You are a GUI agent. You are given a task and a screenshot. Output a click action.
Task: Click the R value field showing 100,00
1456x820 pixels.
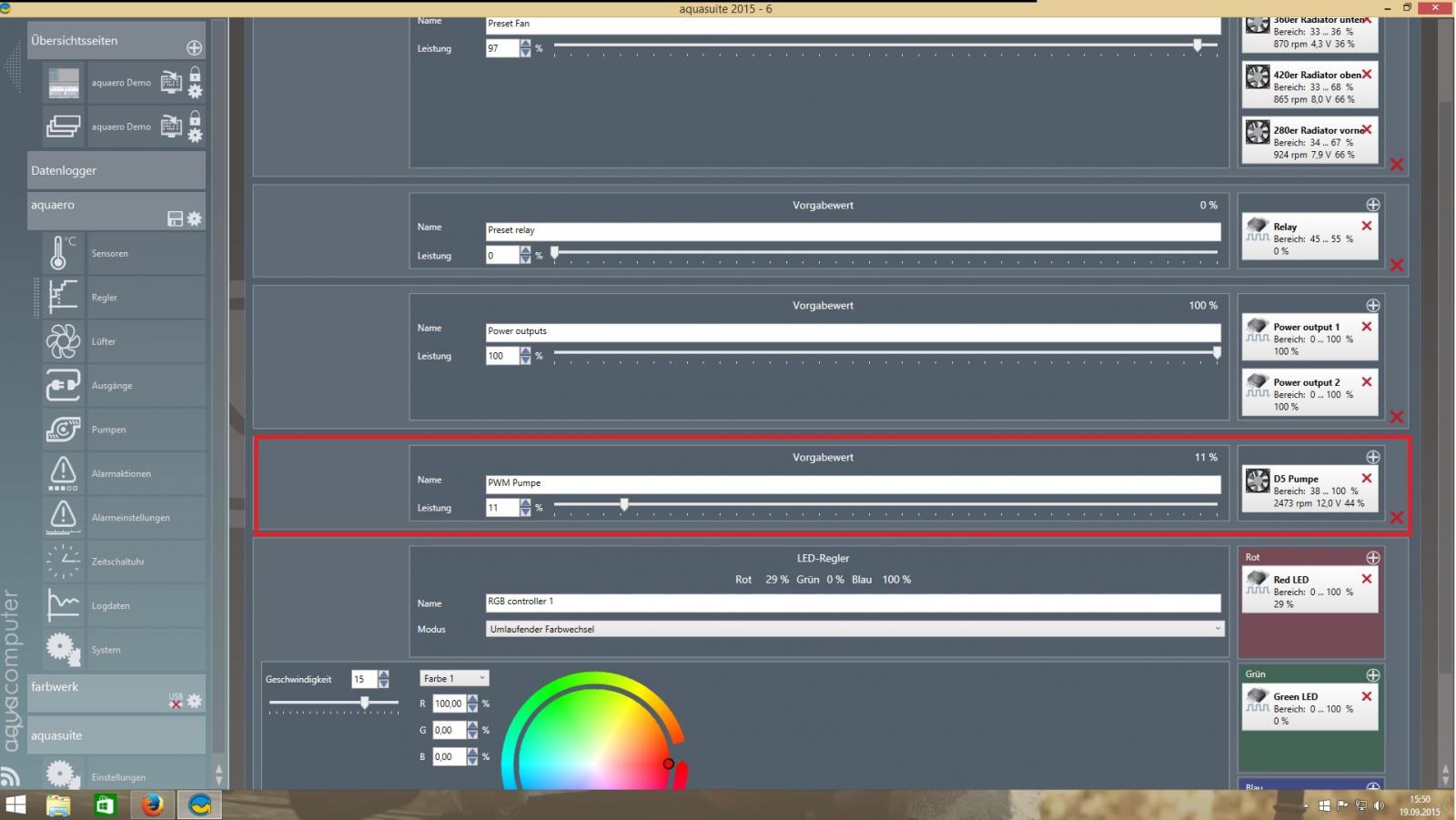point(449,704)
